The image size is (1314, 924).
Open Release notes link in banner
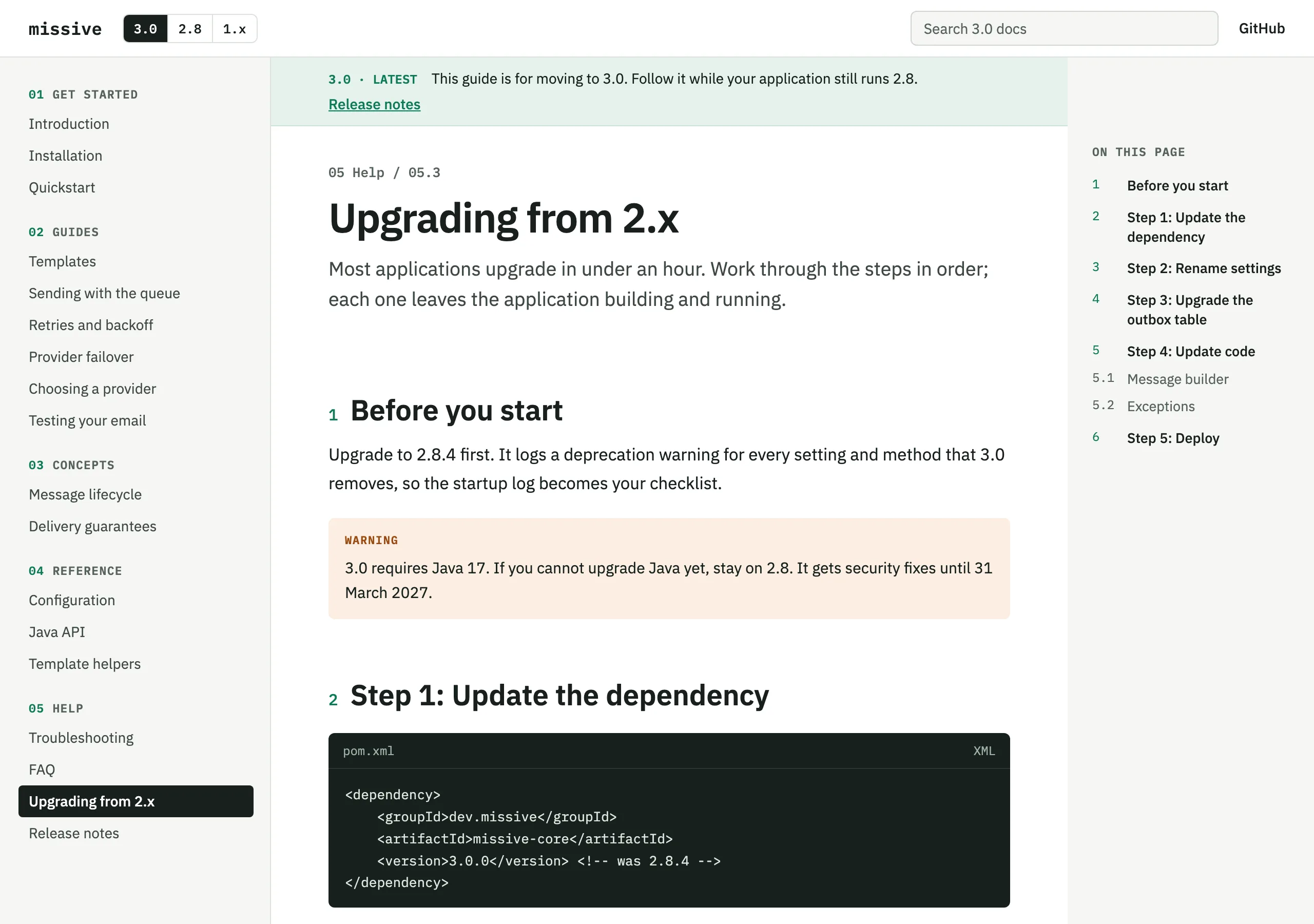(374, 104)
